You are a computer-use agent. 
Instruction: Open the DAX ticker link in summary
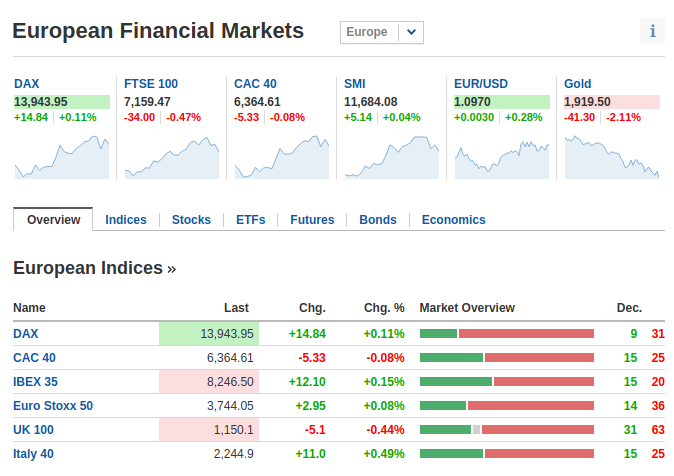(27, 83)
